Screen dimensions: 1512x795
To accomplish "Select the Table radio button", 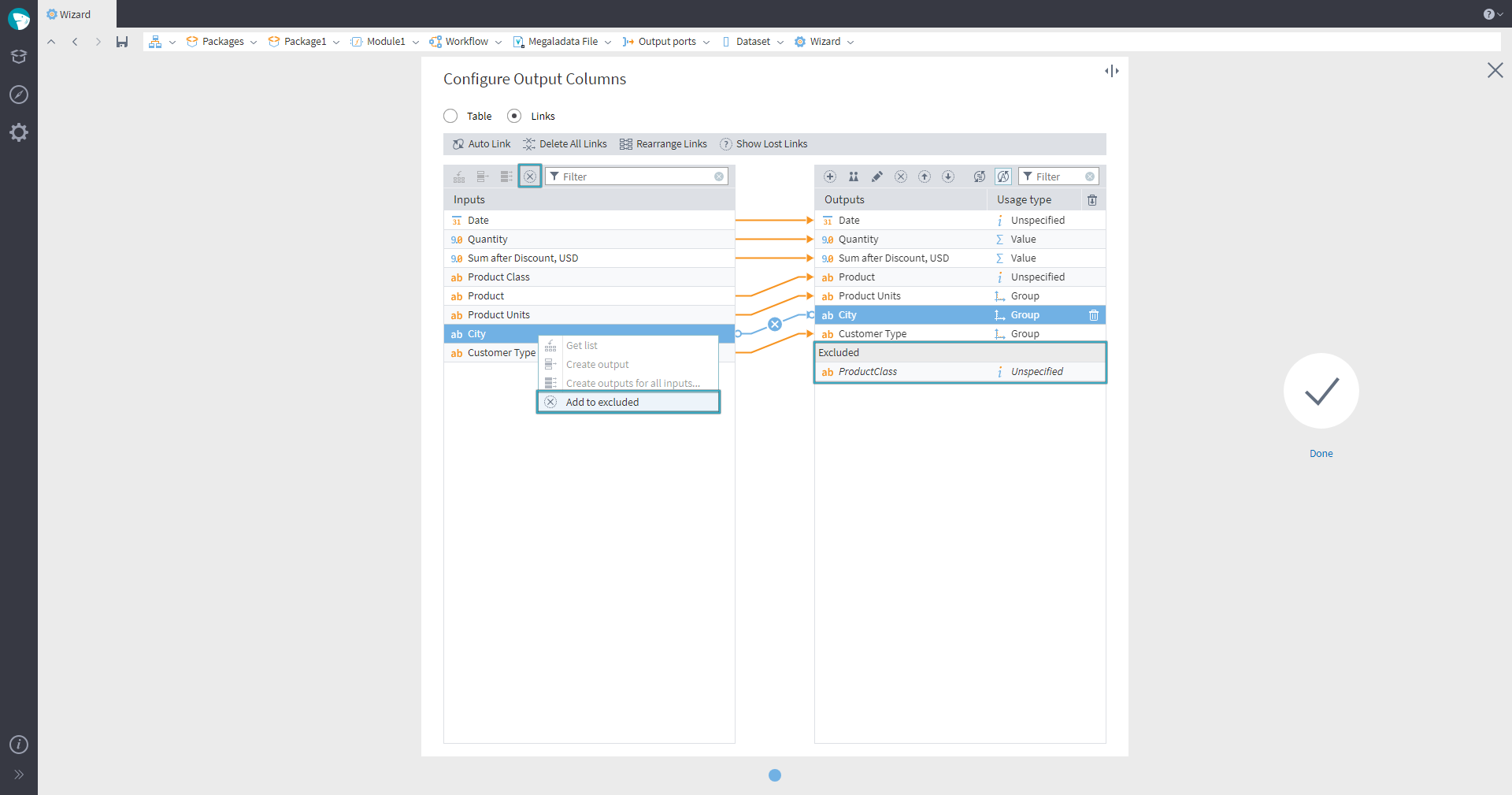I will click(450, 116).
